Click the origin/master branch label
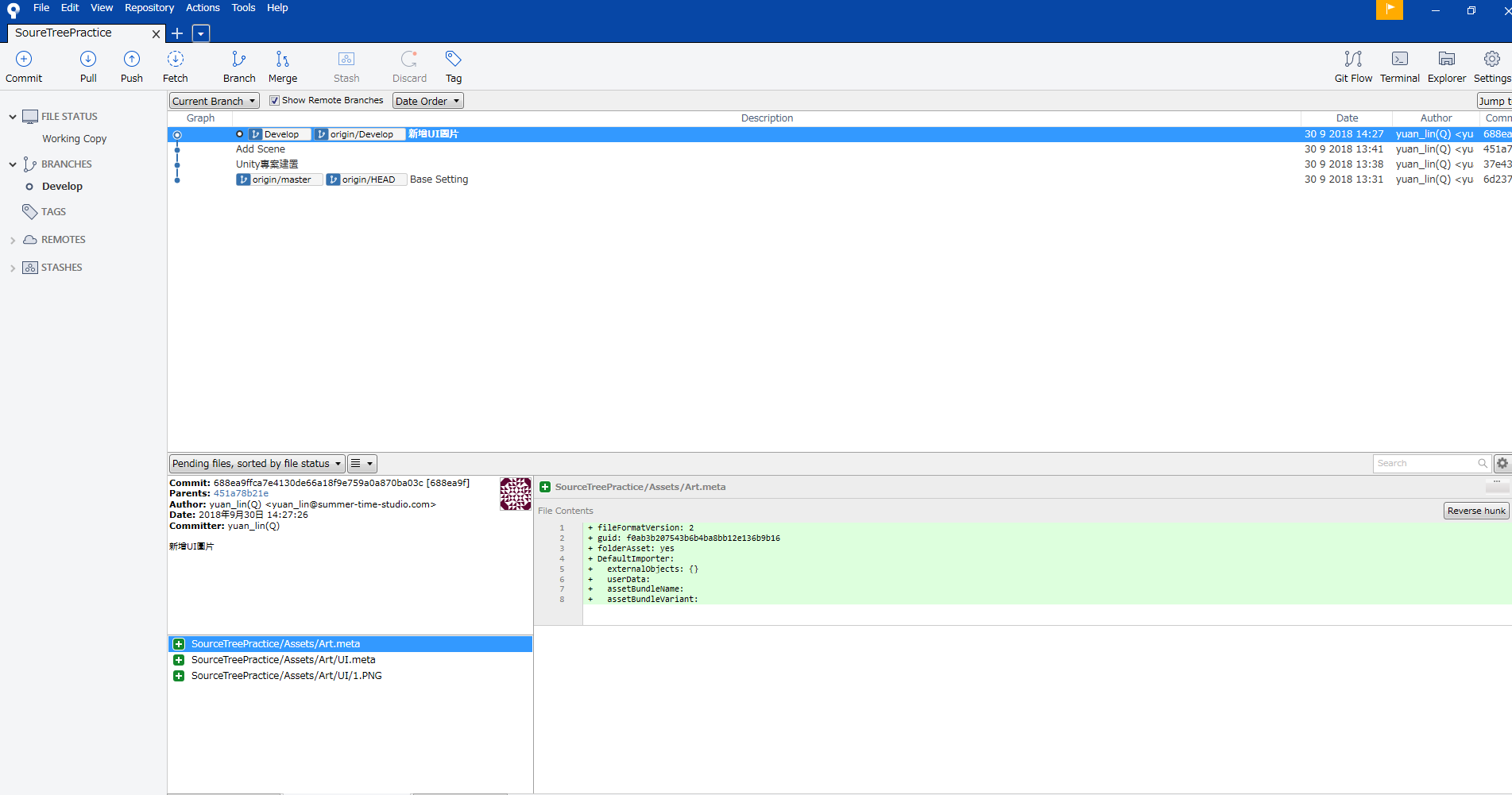Viewport: 1512px width, 795px height. click(280, 179)
